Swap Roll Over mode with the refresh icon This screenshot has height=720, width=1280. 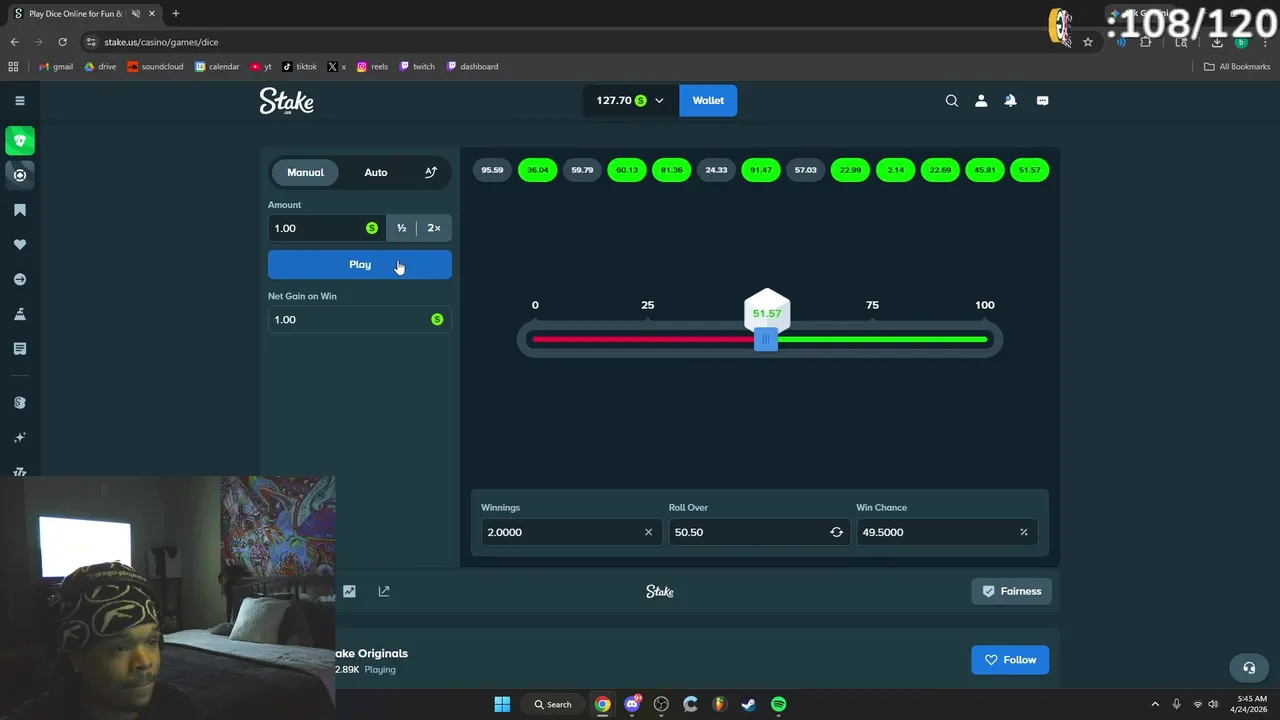point(836,532)
